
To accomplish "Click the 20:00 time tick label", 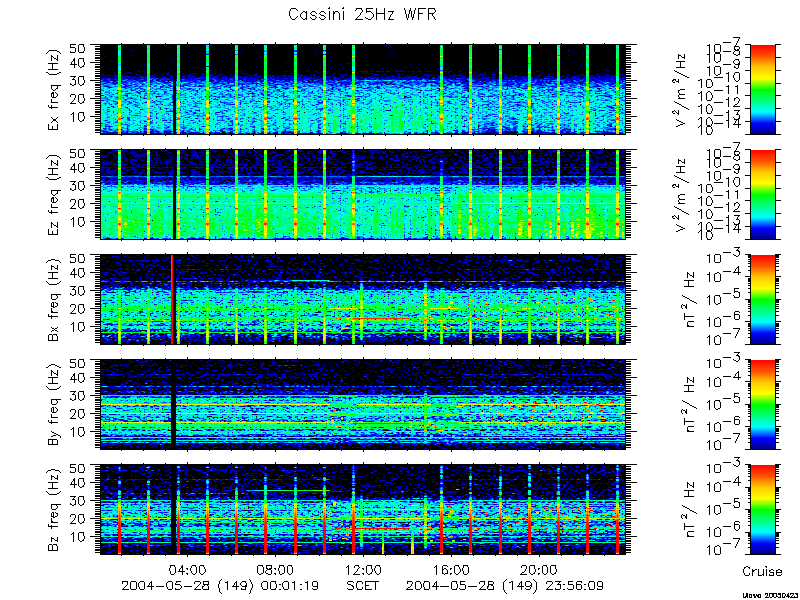I will pos(538,569).
